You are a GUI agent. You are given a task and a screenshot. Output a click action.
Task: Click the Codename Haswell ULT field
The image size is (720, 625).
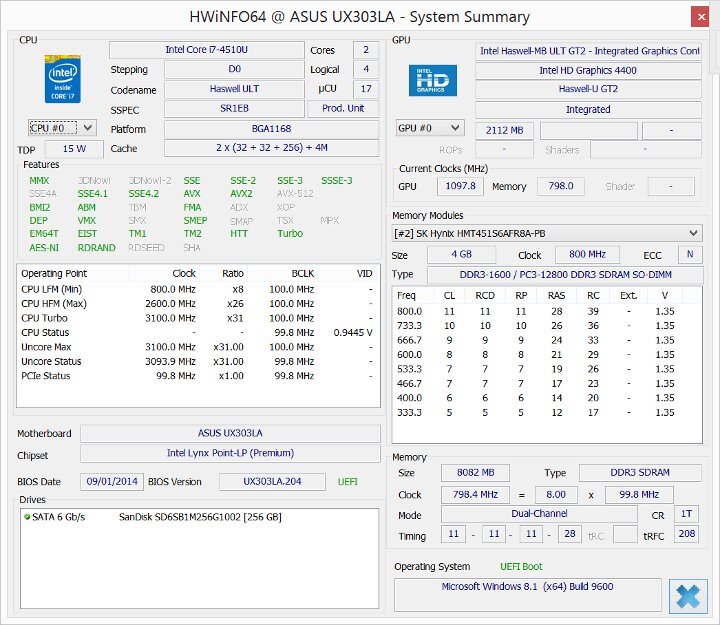pyautogui.click(x=234, y=89)
